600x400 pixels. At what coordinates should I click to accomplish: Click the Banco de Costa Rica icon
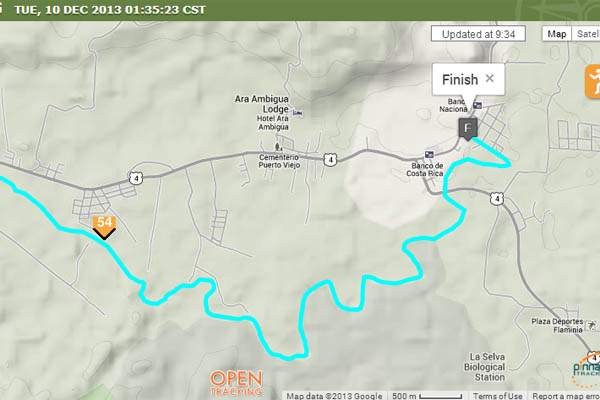coord(429,155)
